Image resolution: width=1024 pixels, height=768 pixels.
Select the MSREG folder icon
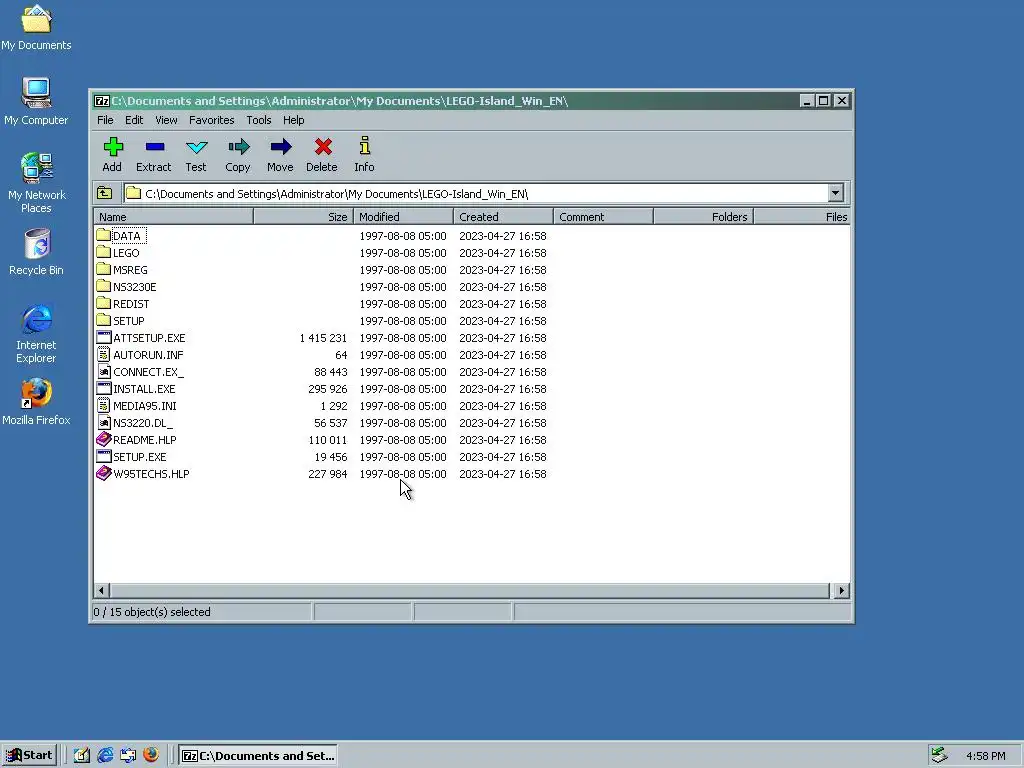point(103,269)
